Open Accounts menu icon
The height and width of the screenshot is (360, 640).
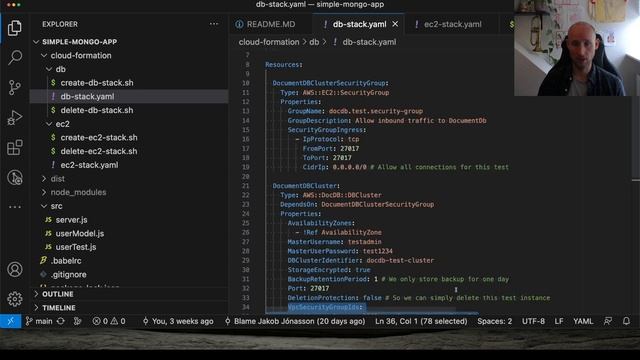point(15,269)
